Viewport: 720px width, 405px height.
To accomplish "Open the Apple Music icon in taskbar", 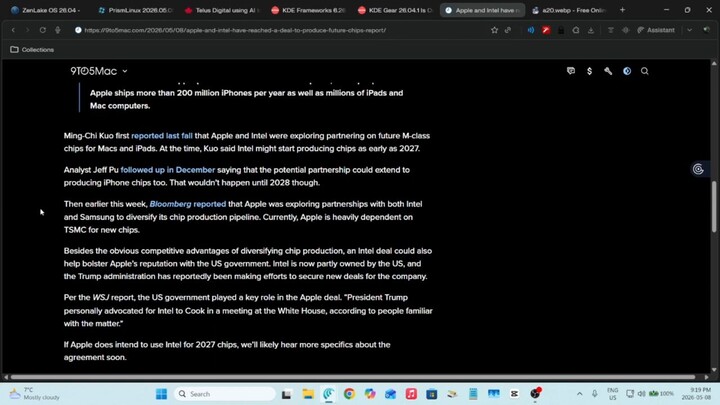I will (411, 394).
